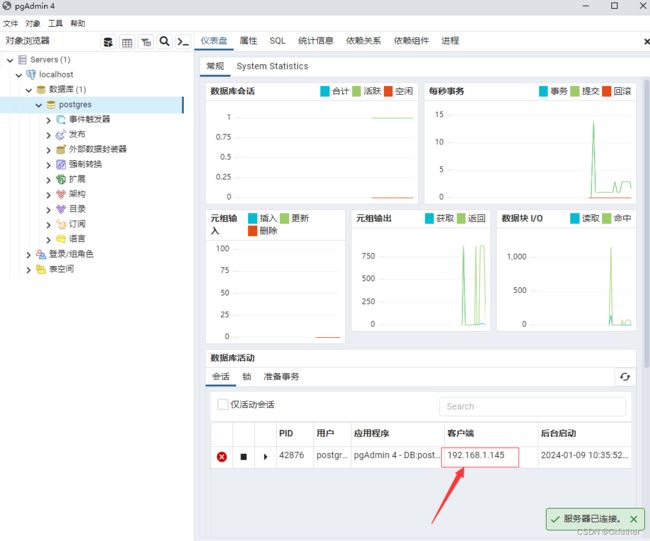Expand the subscriptions node

49,225
